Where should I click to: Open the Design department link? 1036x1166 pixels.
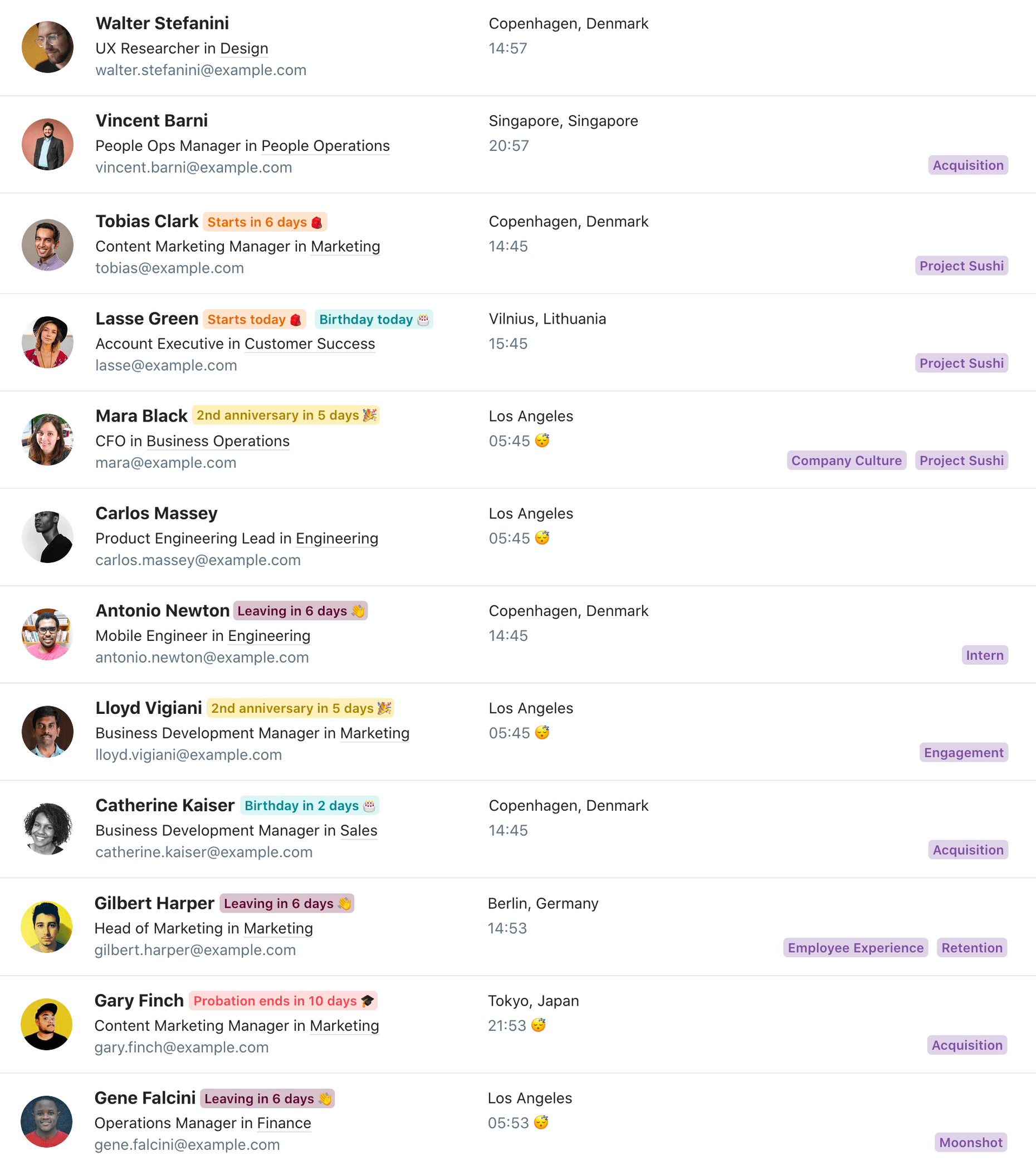[x=244, y=48]
